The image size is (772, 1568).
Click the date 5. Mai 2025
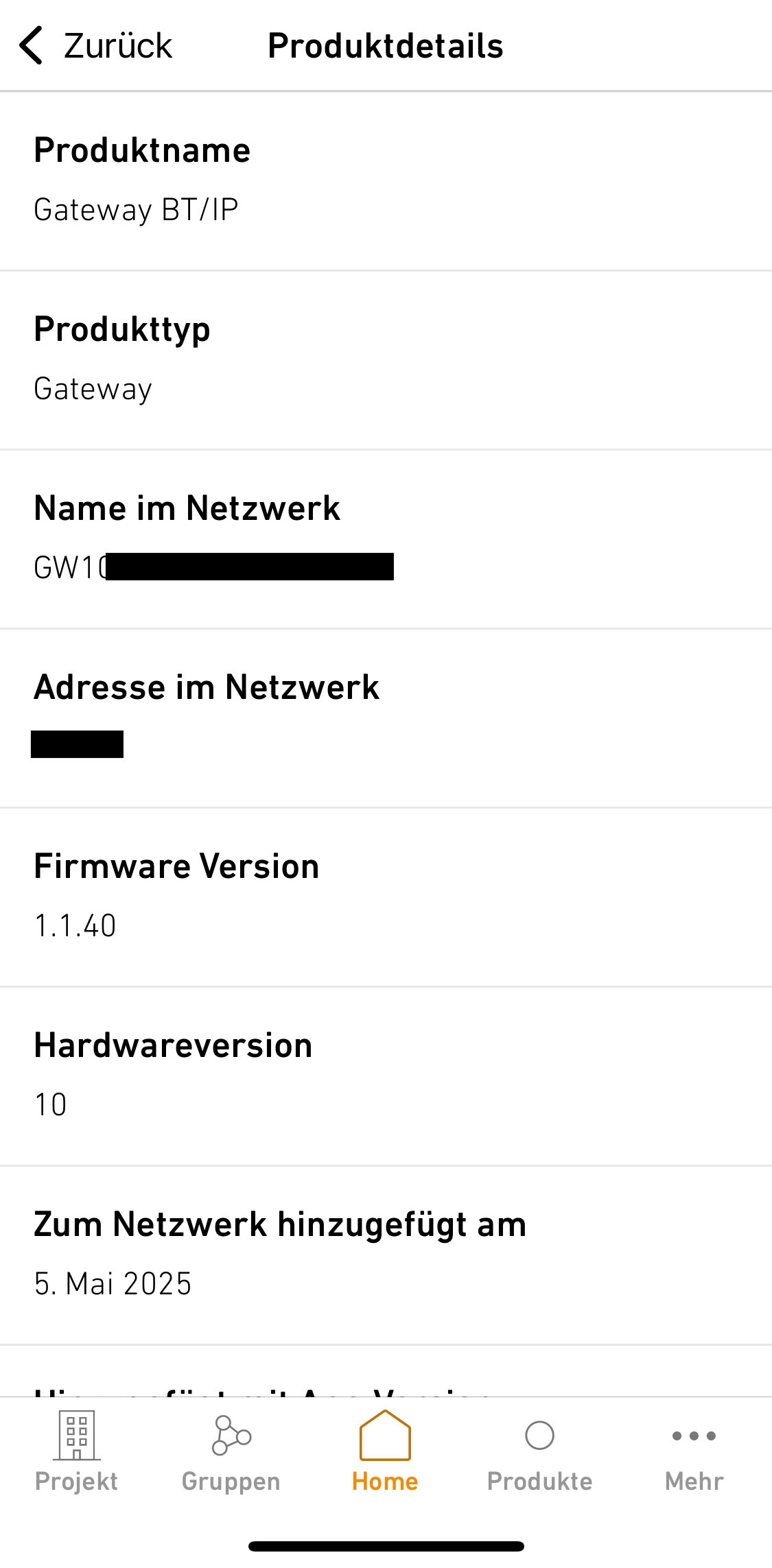(x=113, y=1284)
